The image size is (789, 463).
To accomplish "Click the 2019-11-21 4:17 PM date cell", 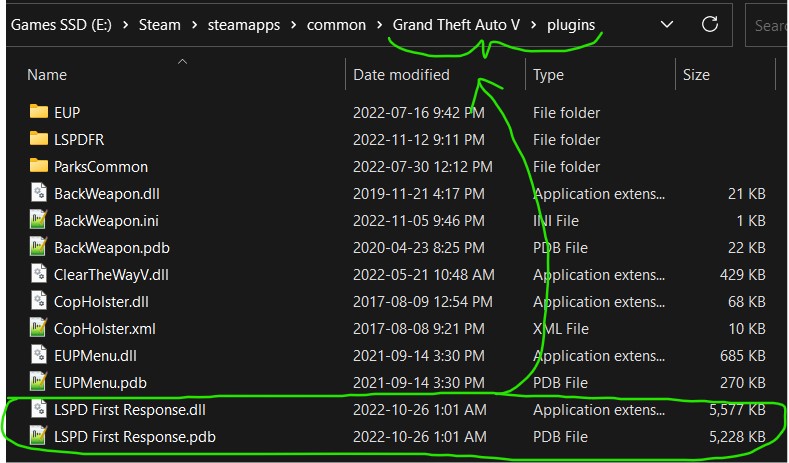I will coord(419,194).
